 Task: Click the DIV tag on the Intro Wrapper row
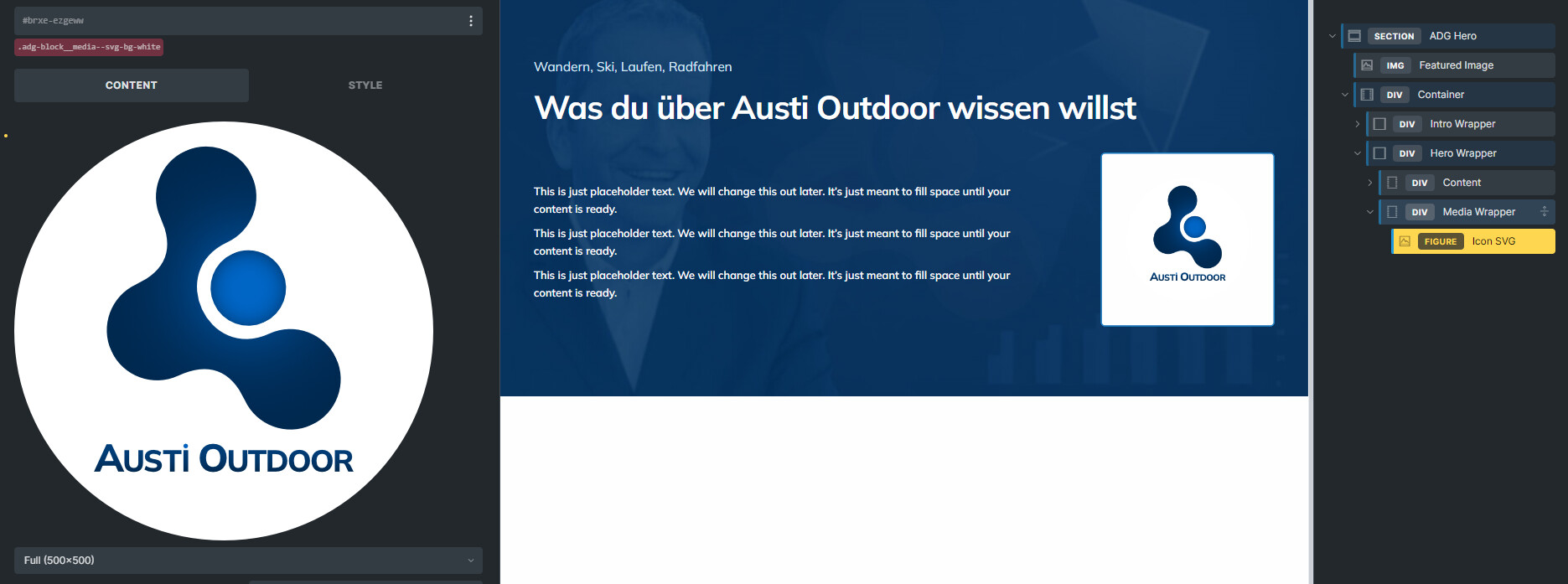[x=1407, y=124]
